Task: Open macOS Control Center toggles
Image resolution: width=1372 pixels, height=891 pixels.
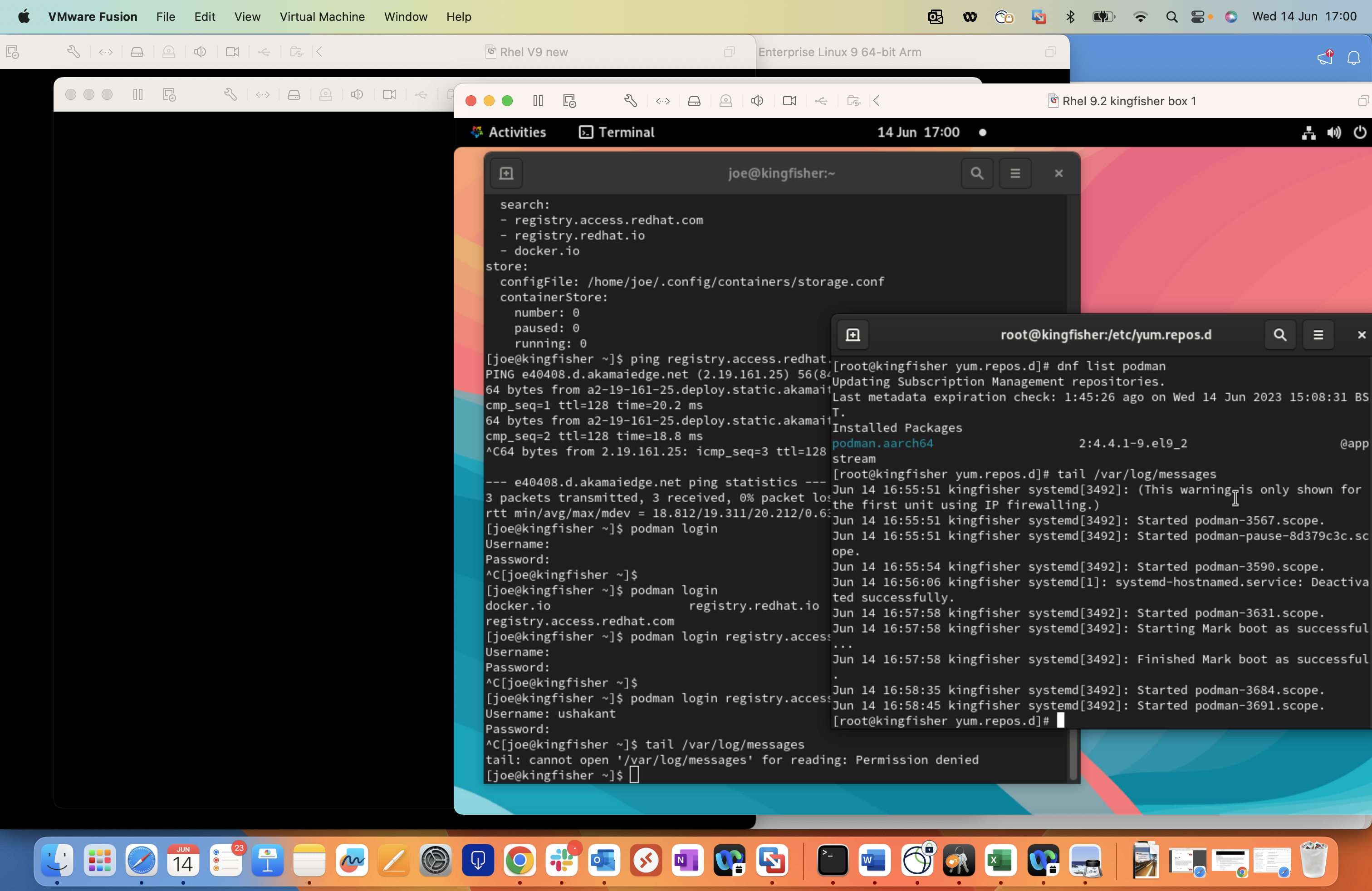Action: [x=1198, y=17]
